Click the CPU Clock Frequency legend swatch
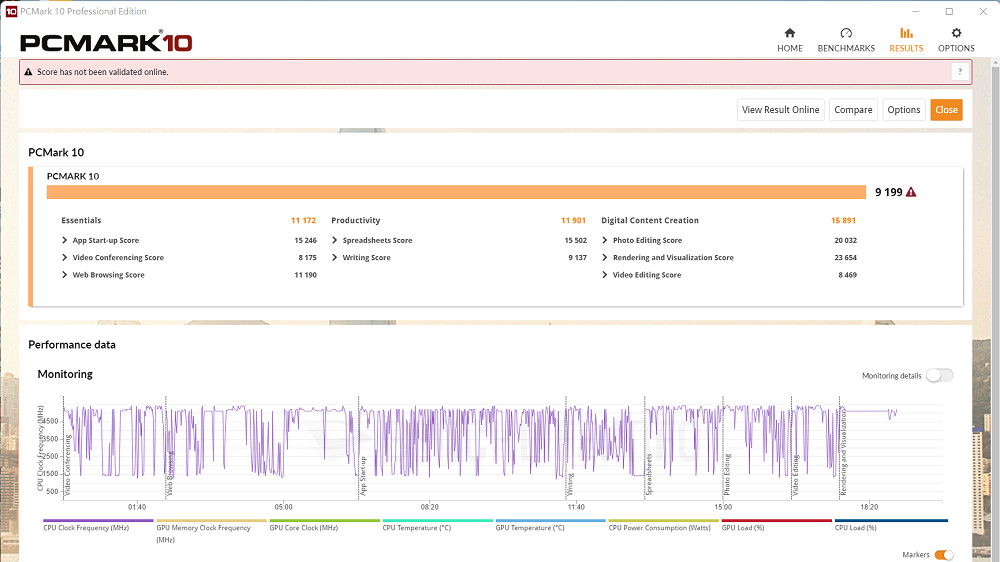The width and height of the screenshot is (1000, 562). tap(98, 521)
